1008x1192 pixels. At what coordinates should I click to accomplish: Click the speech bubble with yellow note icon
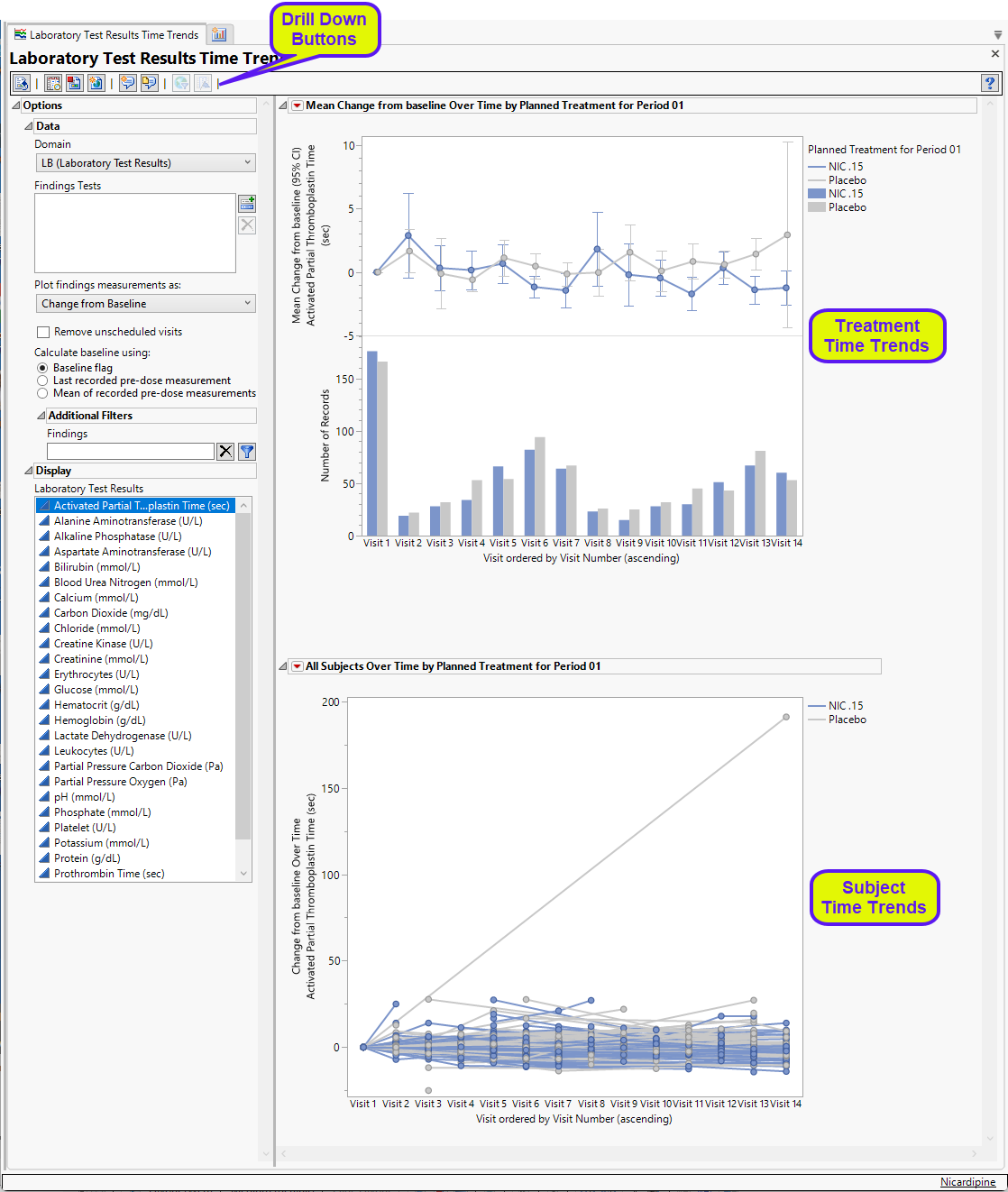pyautogui.click(x=149, y=83)
